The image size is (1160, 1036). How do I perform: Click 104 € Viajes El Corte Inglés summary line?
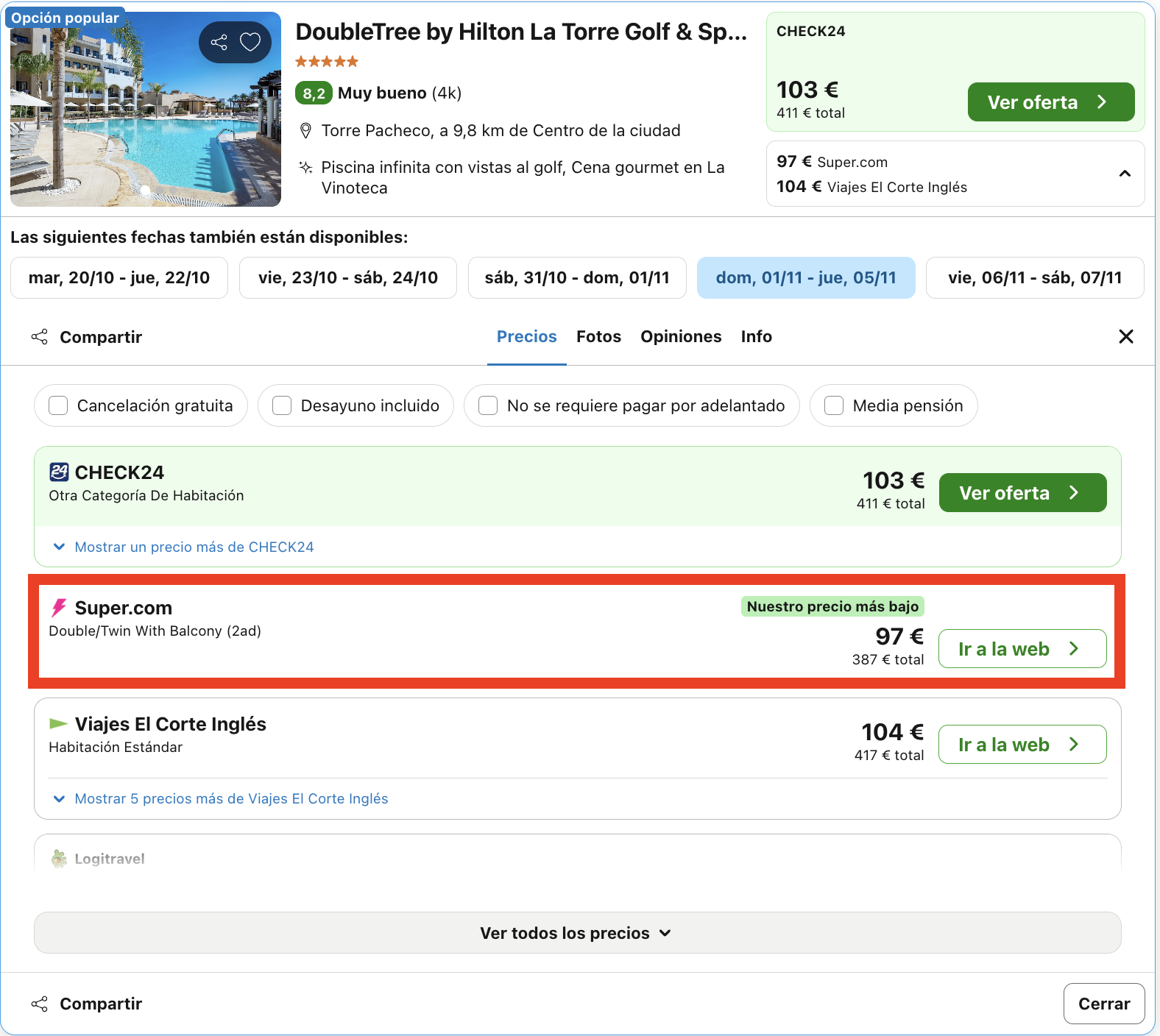(x=871, y=187)
